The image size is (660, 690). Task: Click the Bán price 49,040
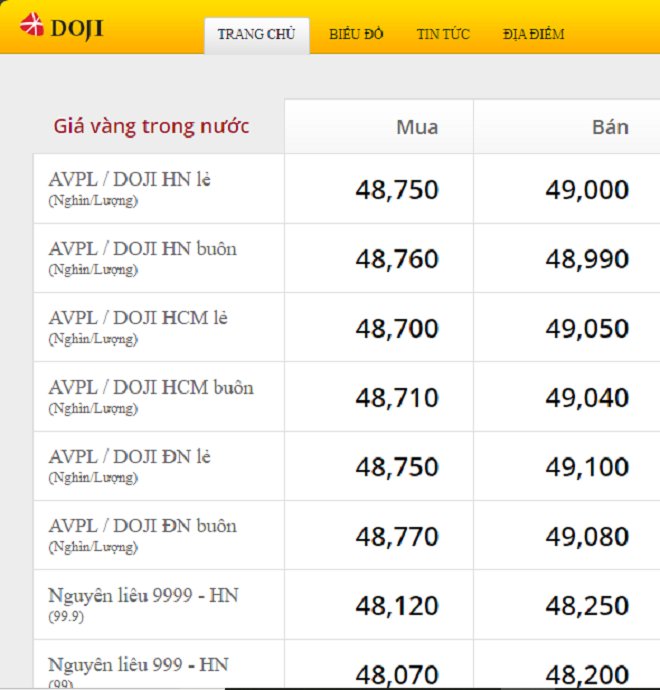pyautogui.click(x=587, y=398)
